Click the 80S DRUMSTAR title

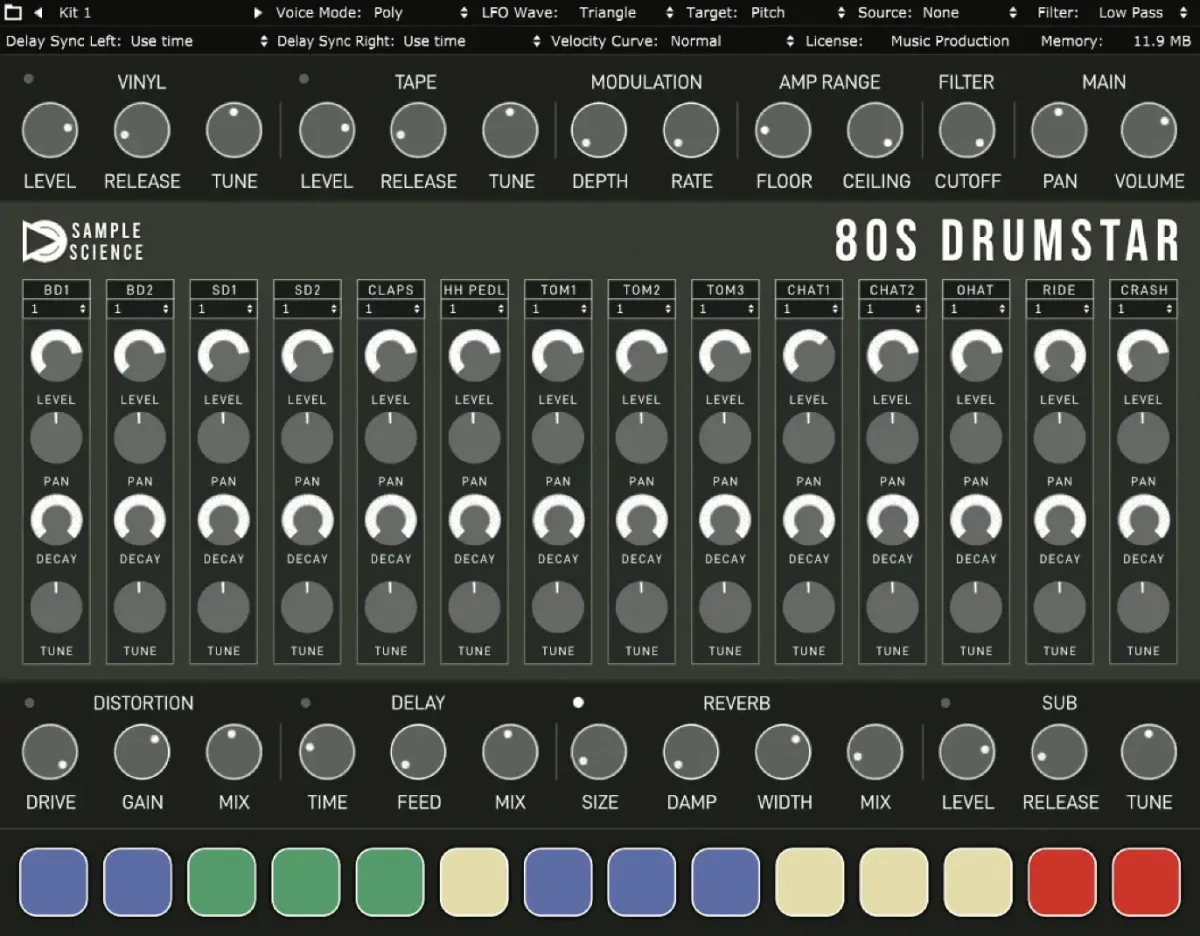[1007, 241]
